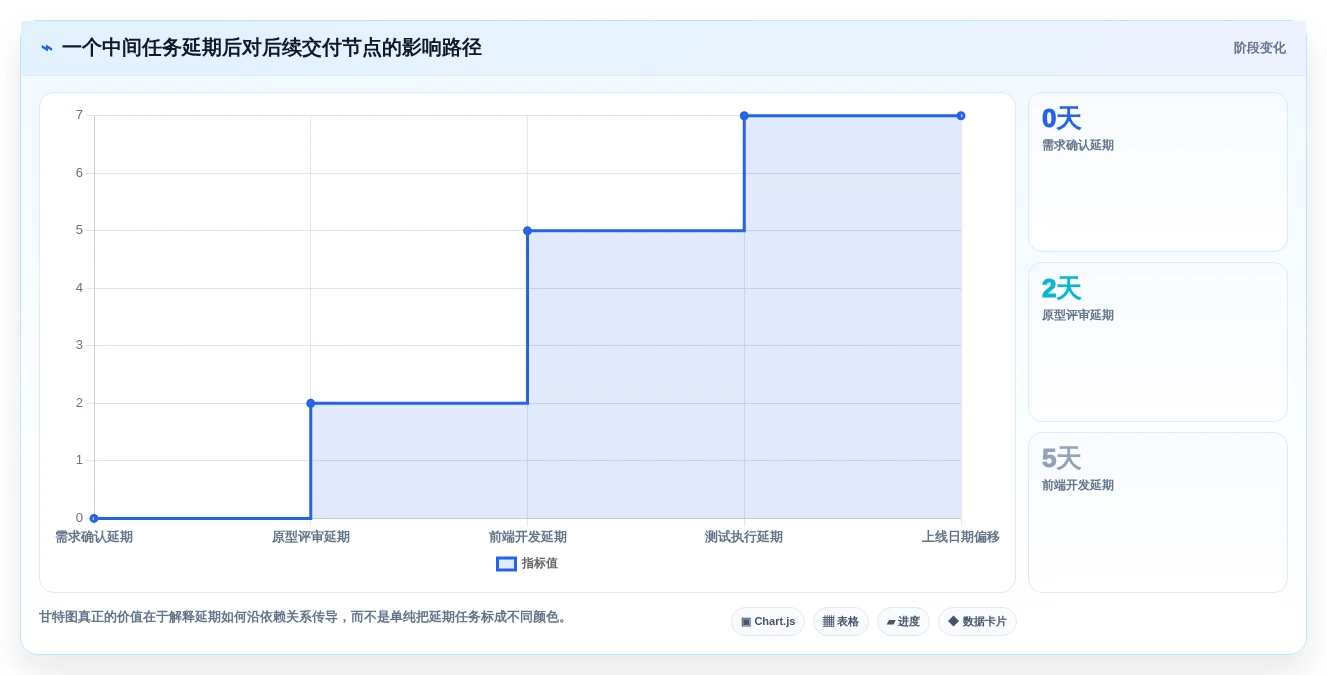The width and height of the screenshot is (1327, 675).
Task: Click the footer note starting with 甘特图真正的价值
Action: [x=305, y=617]
